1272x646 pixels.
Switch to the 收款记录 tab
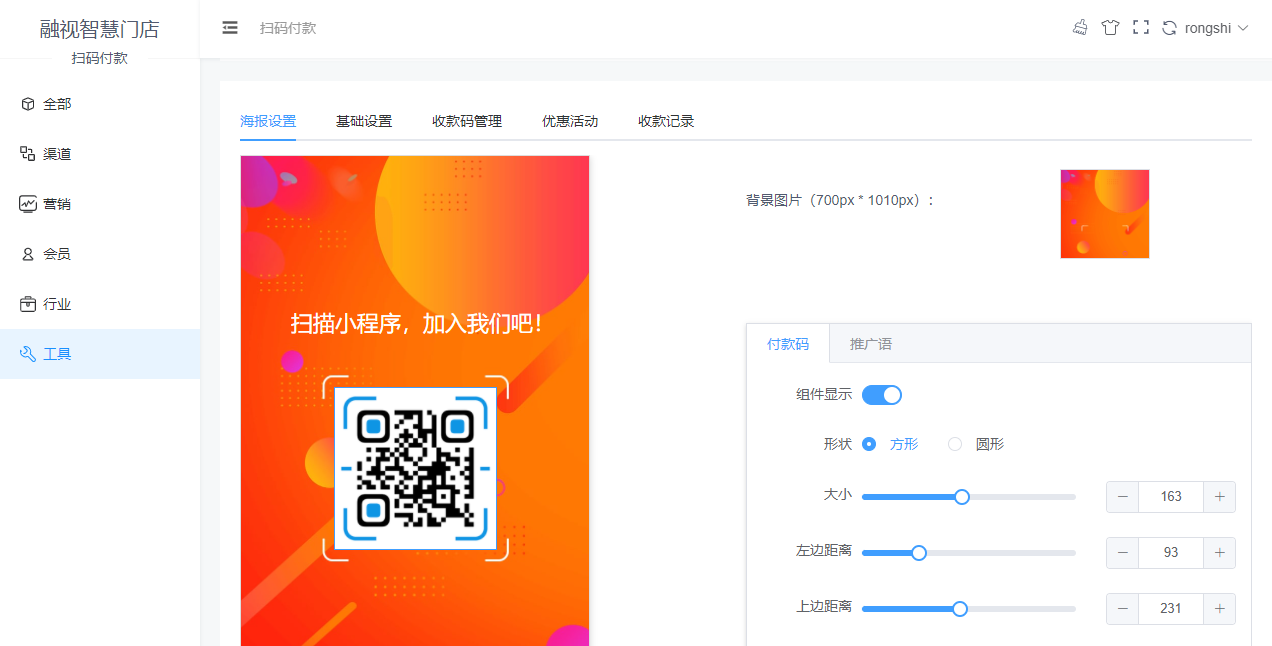666,121
